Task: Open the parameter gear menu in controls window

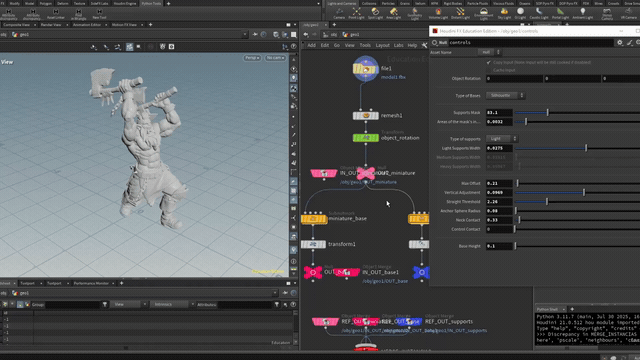Action: [x=620, y=42]
